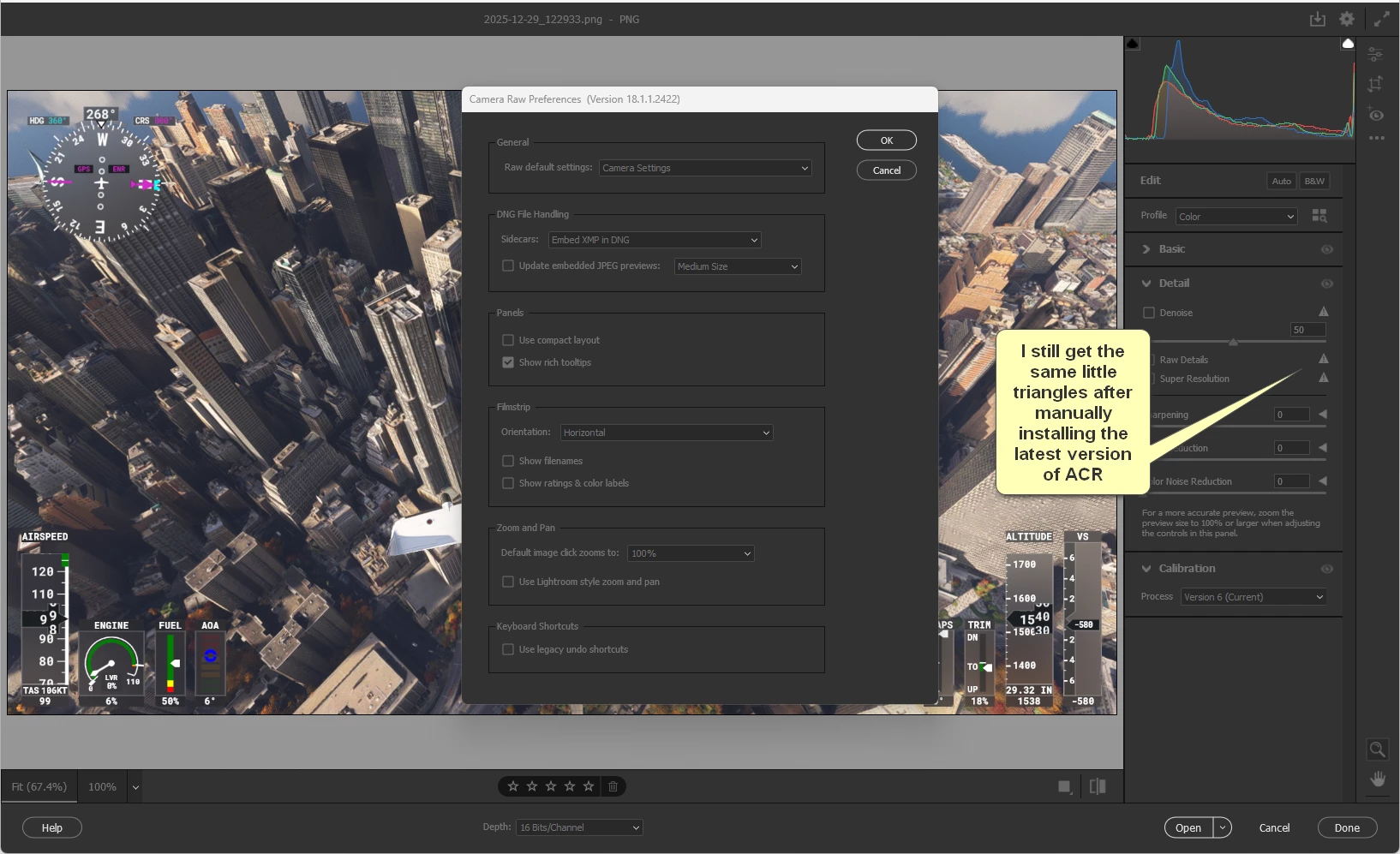Viewport: 1400px width, 854px height.
Task: Set rating to three stars
Action: point(551,786)
